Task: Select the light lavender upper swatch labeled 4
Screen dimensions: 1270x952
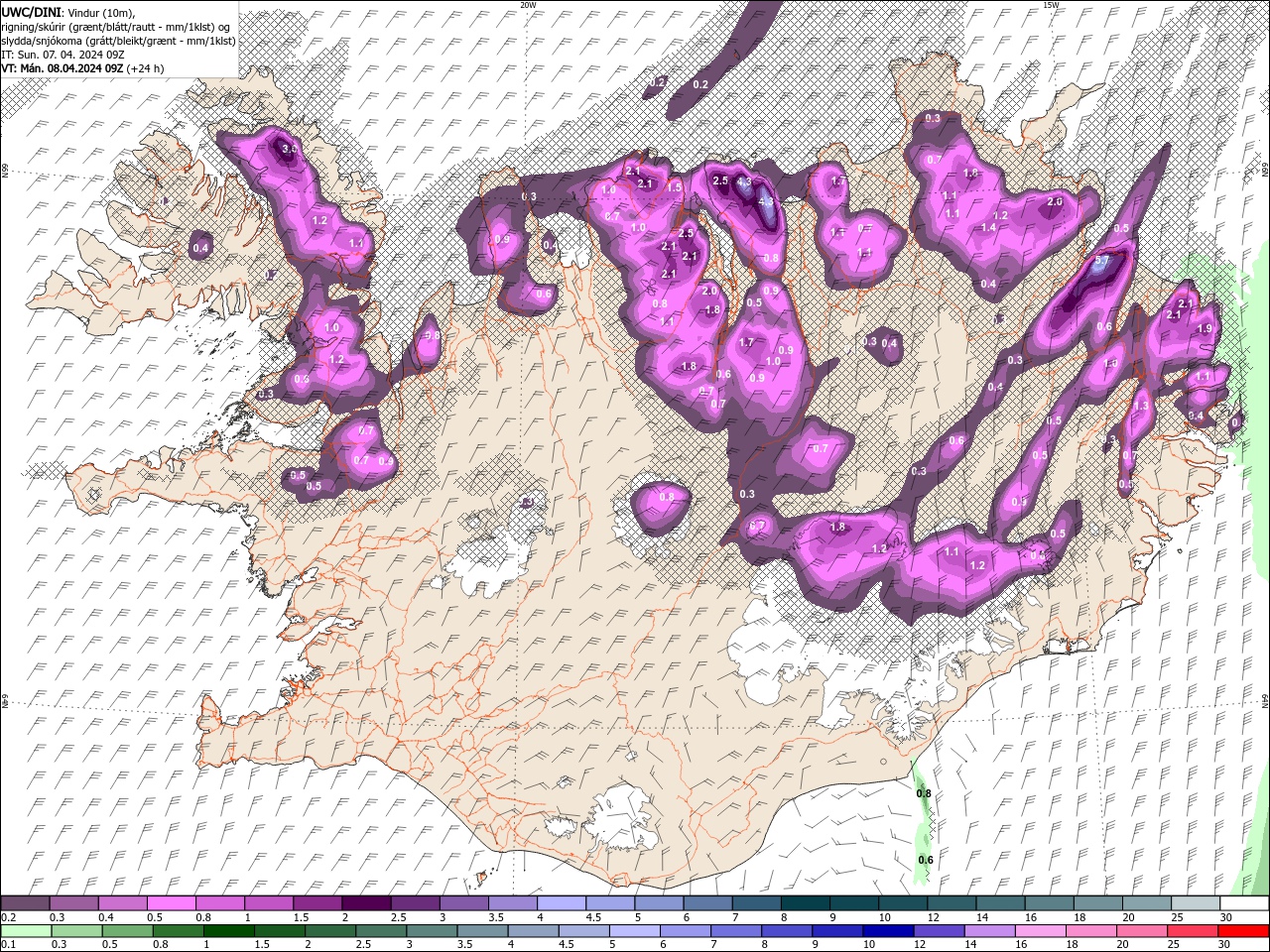Action: [x=562, y=903]
